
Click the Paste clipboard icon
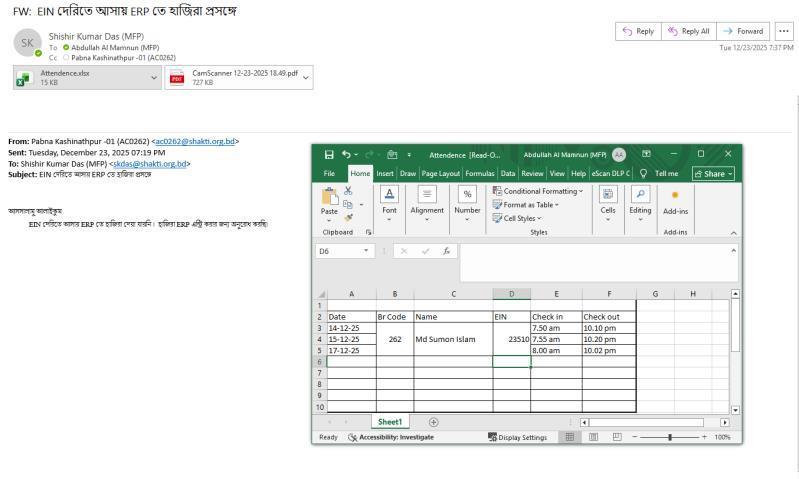329,197
